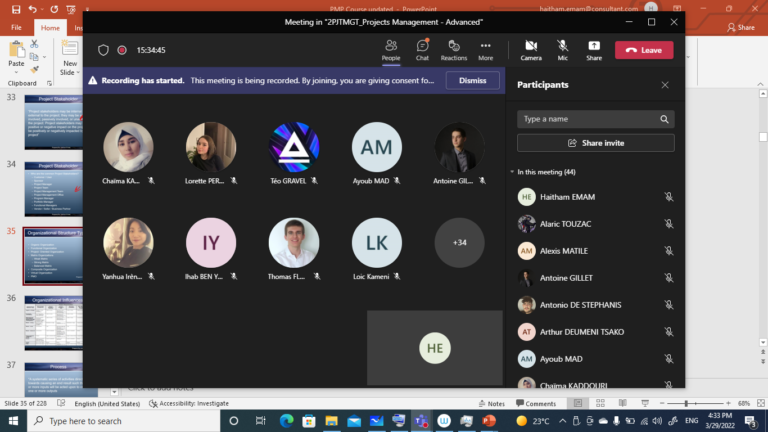Click the taskbar search box
This screenshot has height=432, width=768.
pos(124,421)
